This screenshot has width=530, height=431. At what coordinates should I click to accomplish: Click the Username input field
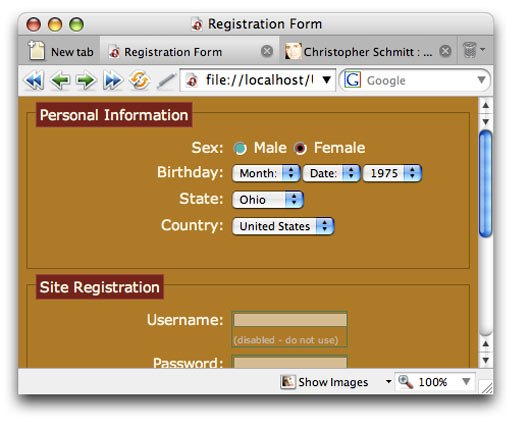pos(290,320)
